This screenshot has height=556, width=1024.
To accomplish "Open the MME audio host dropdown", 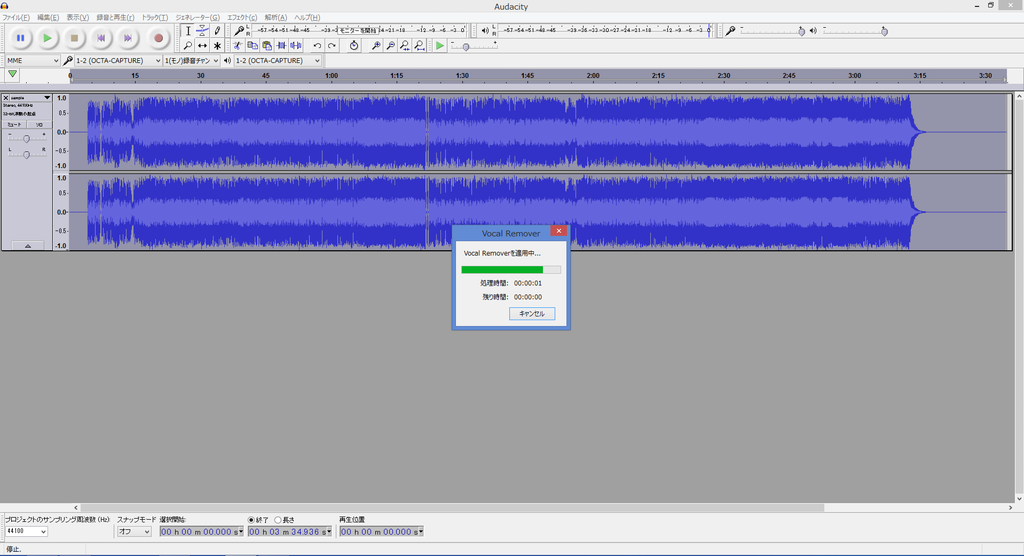I will [x=32, y=61].
